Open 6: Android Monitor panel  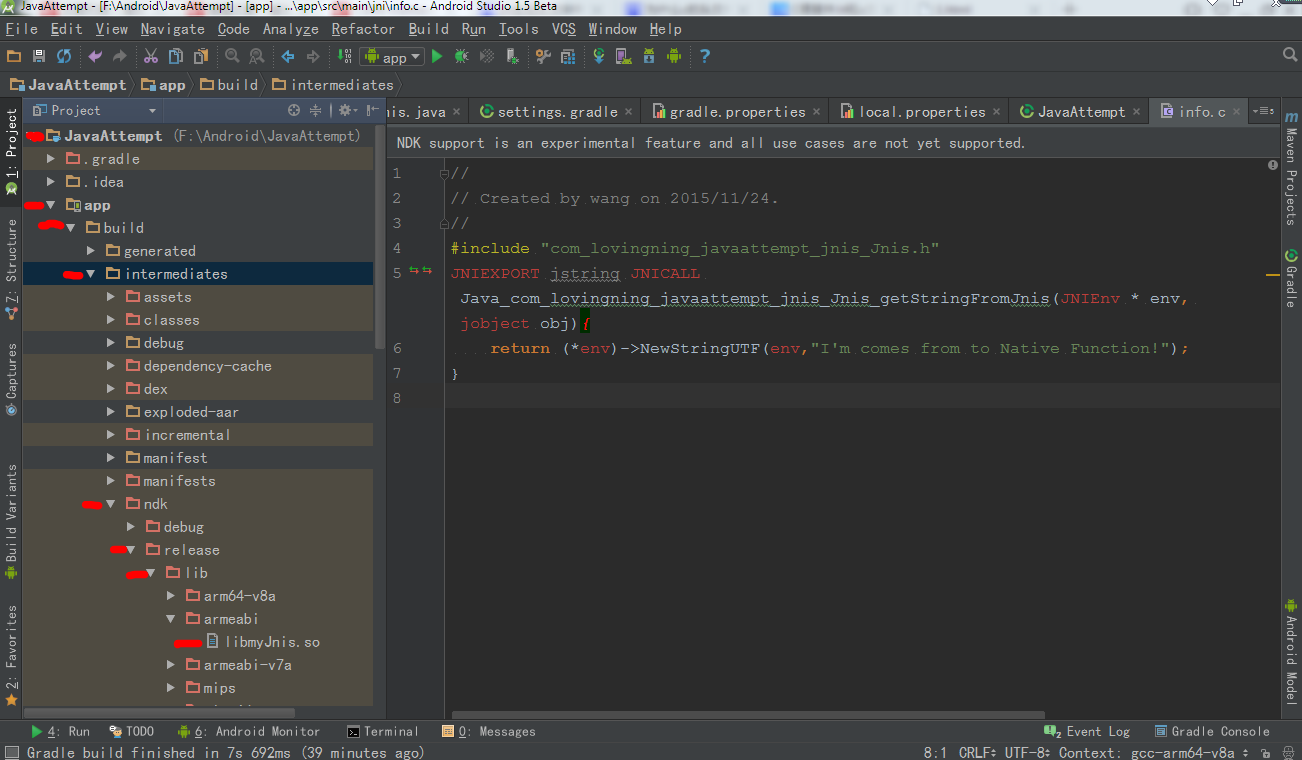coord(249,731)
